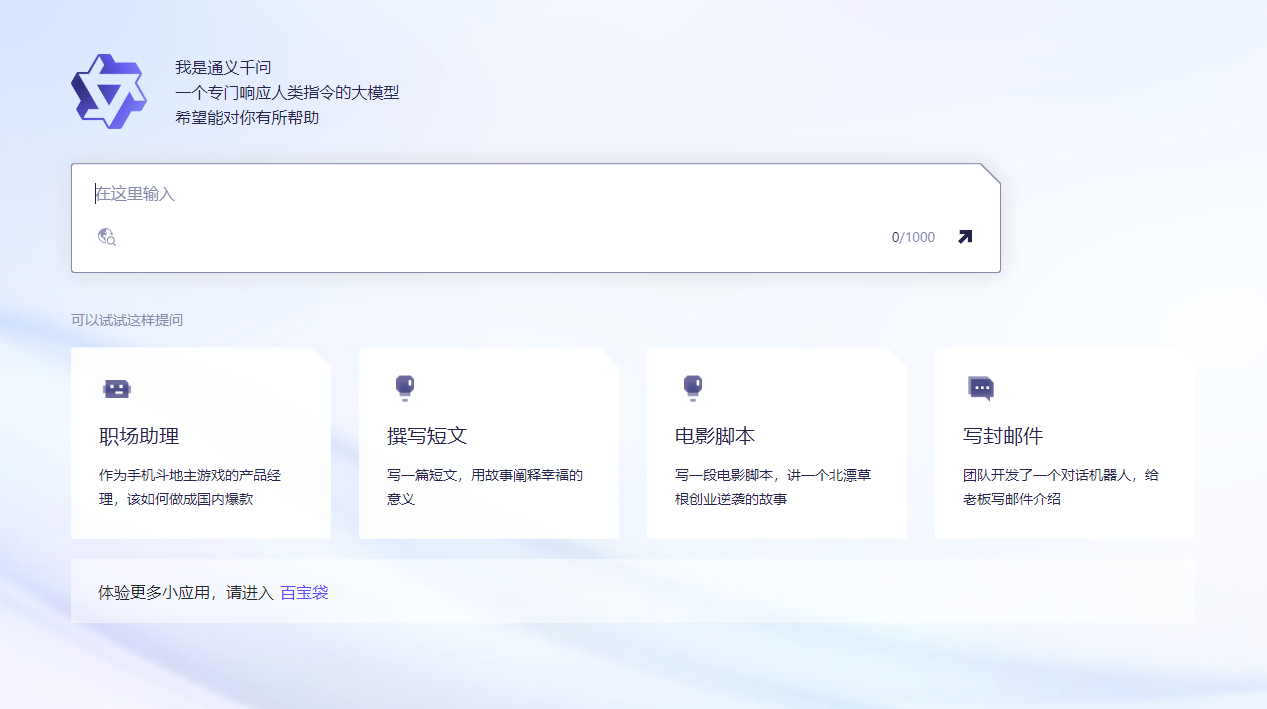Click the Tongyi Qianwen logo icon
Image resolution: width=1267 pixels, height=709 pixels.
[x=109, y=91]
